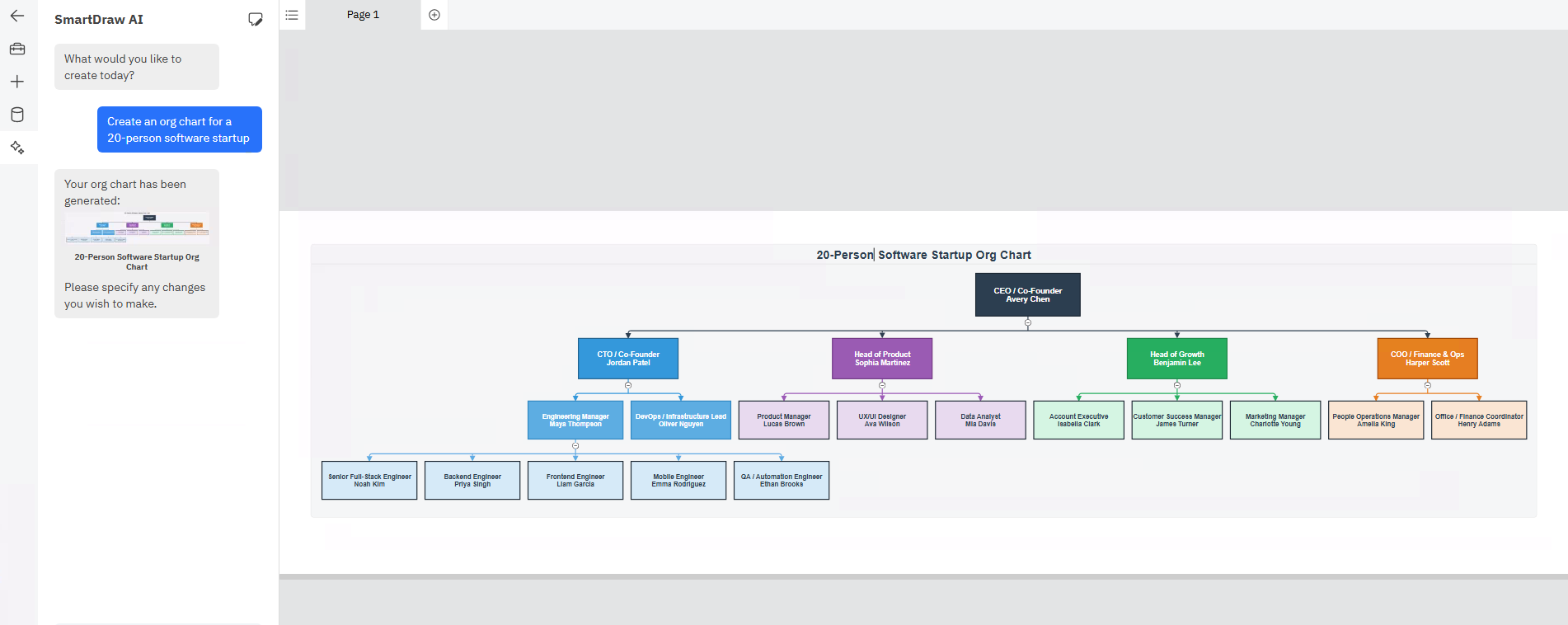Open the page list icon

[x=292, y=15]
